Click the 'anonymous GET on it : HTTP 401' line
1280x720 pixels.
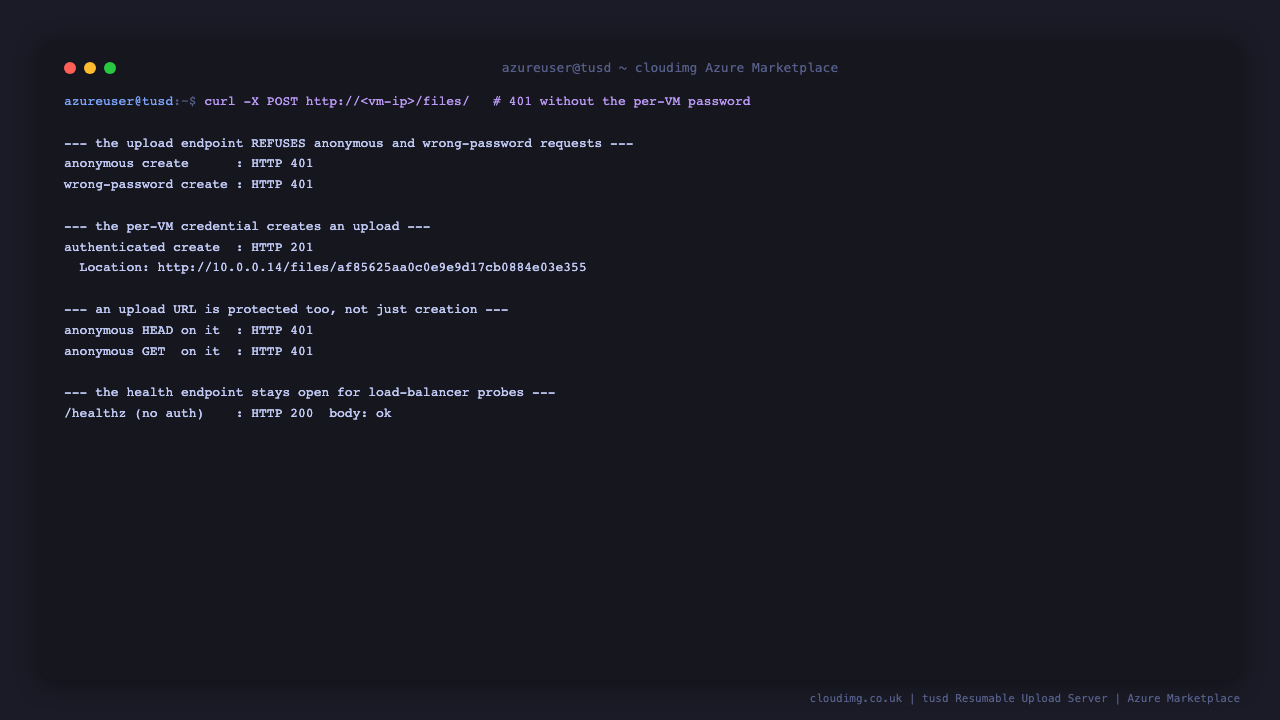click(x=189, y=352)
